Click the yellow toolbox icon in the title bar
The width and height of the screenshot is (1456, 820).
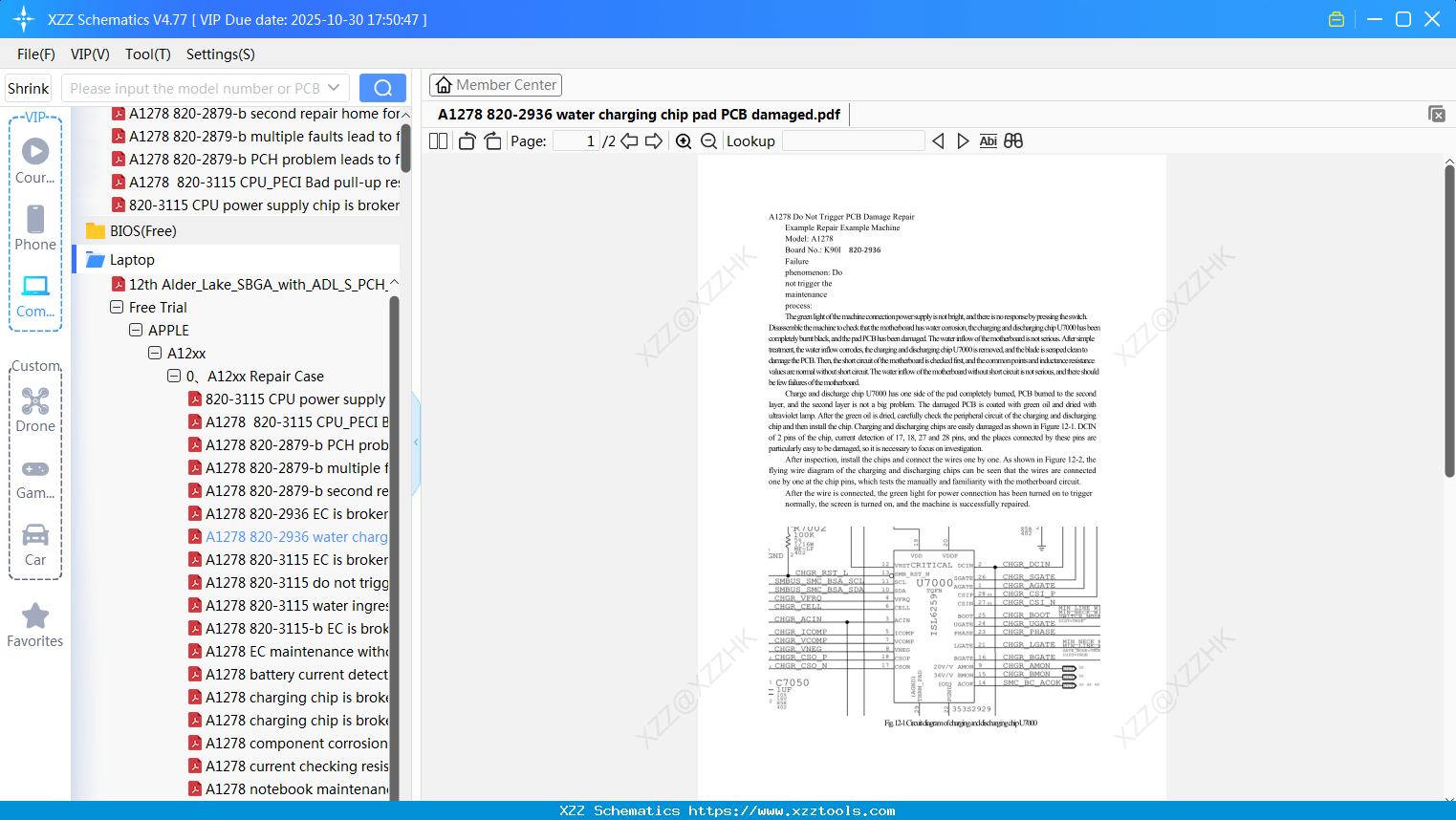(x=1336, y=19)
